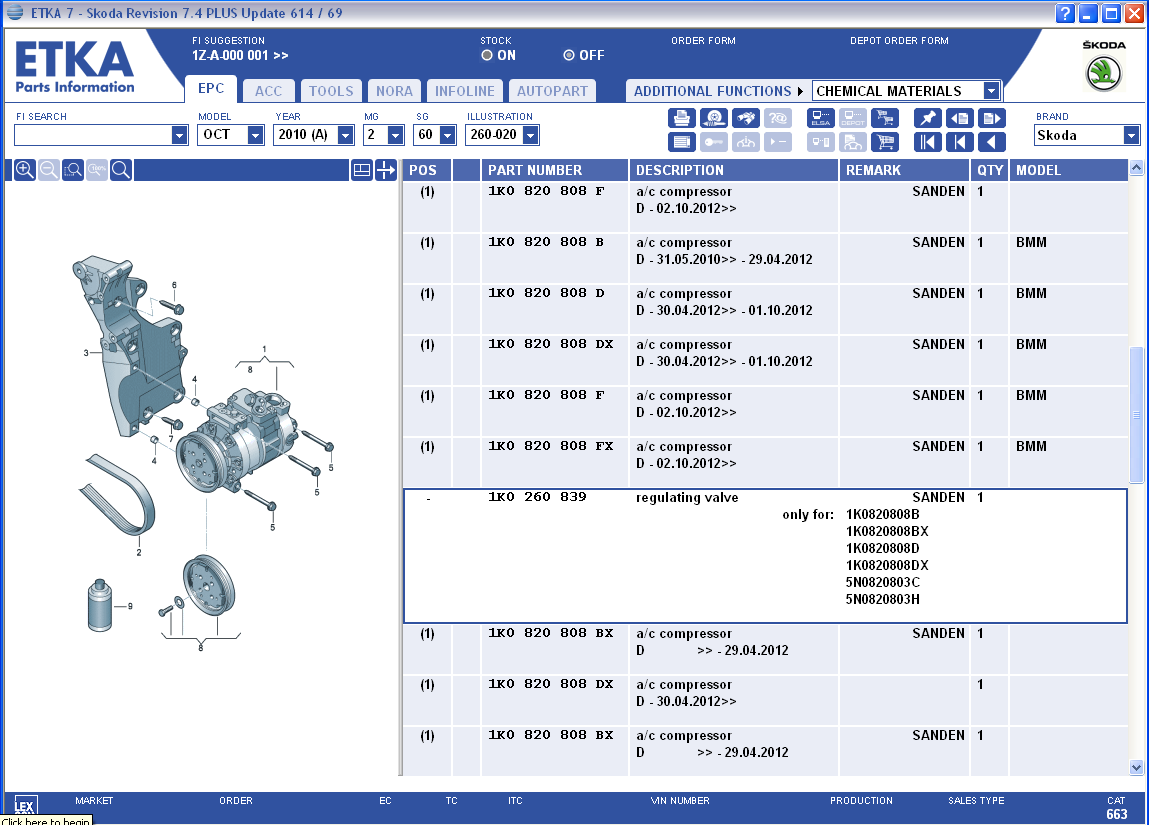Click the jump-to-first double bar arrow icon
The image size is (1149, 825).
coord(928,142)
